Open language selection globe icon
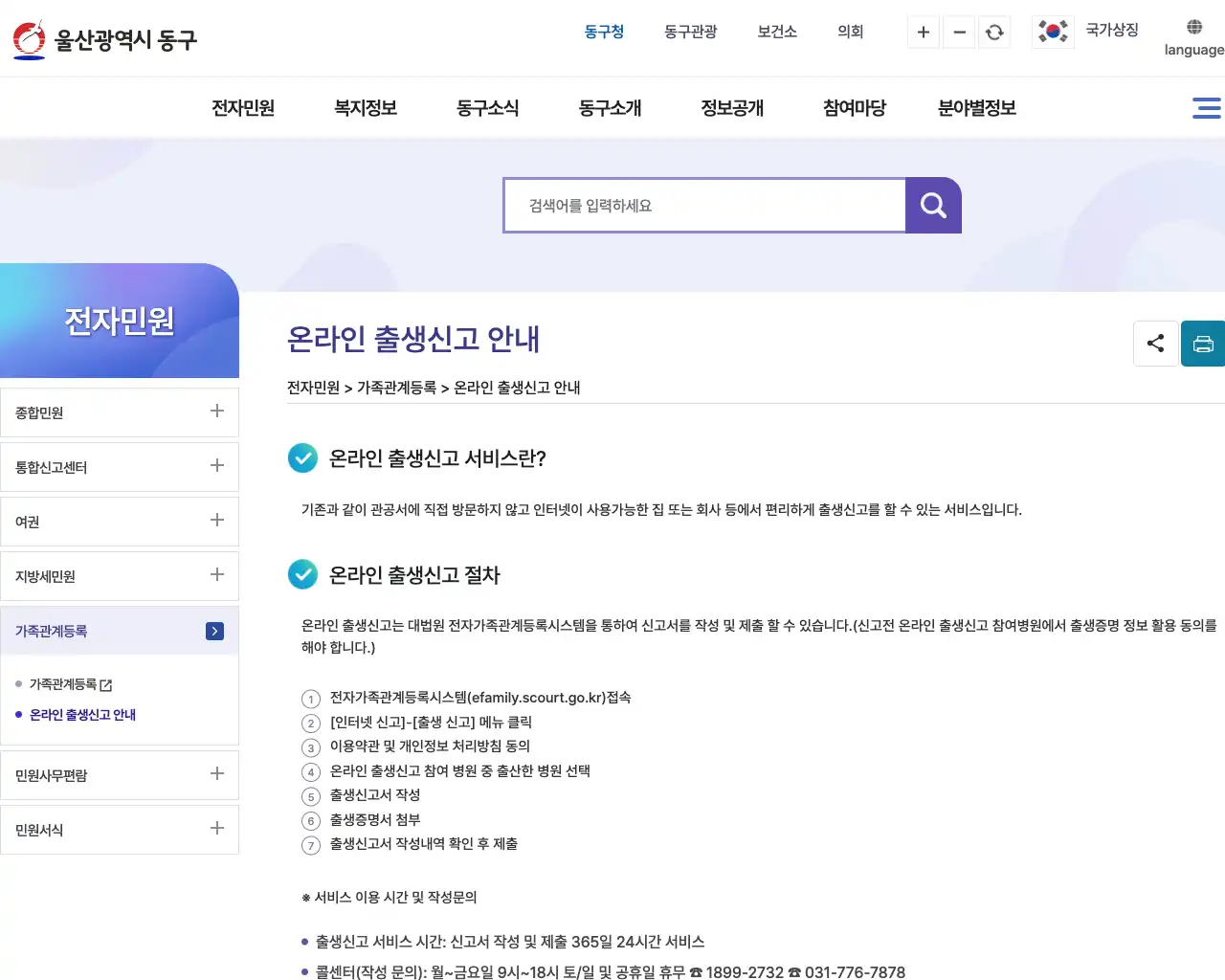Viewport: 1225px width, 980px height. click(1194, 27)
